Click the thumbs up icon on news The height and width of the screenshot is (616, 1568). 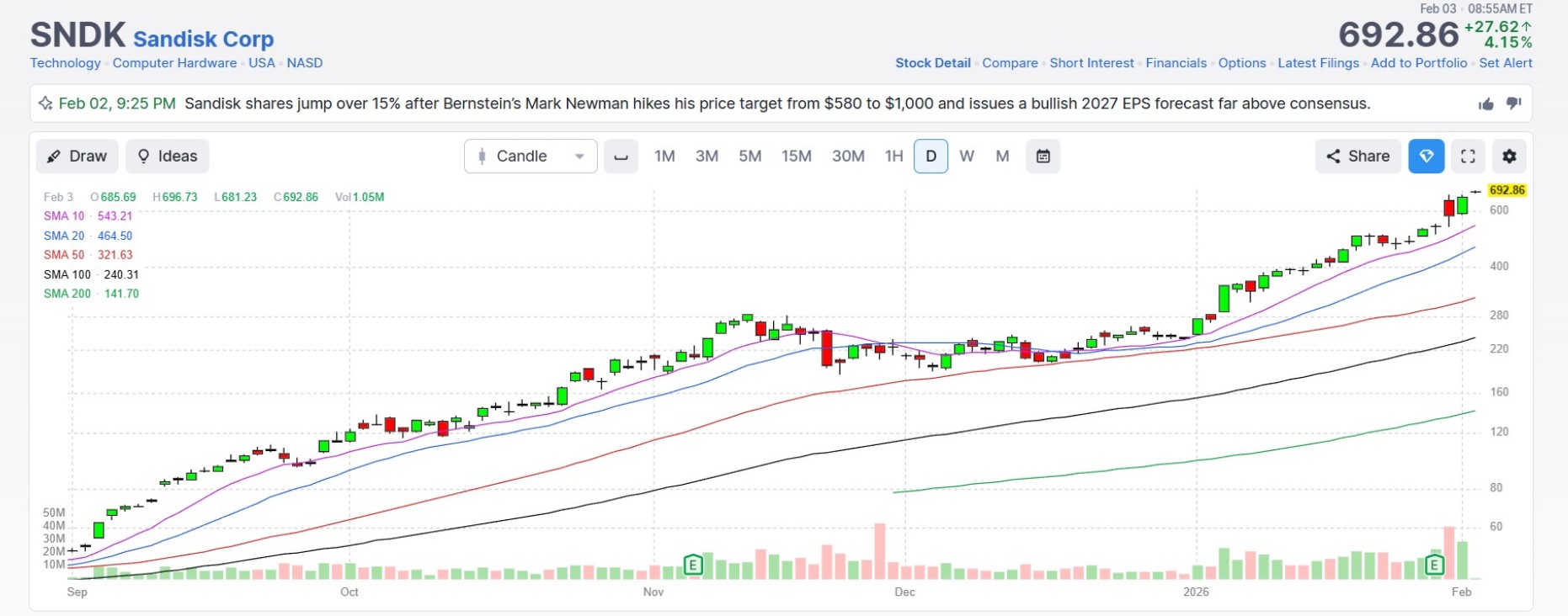click(x=1485, y=104)
